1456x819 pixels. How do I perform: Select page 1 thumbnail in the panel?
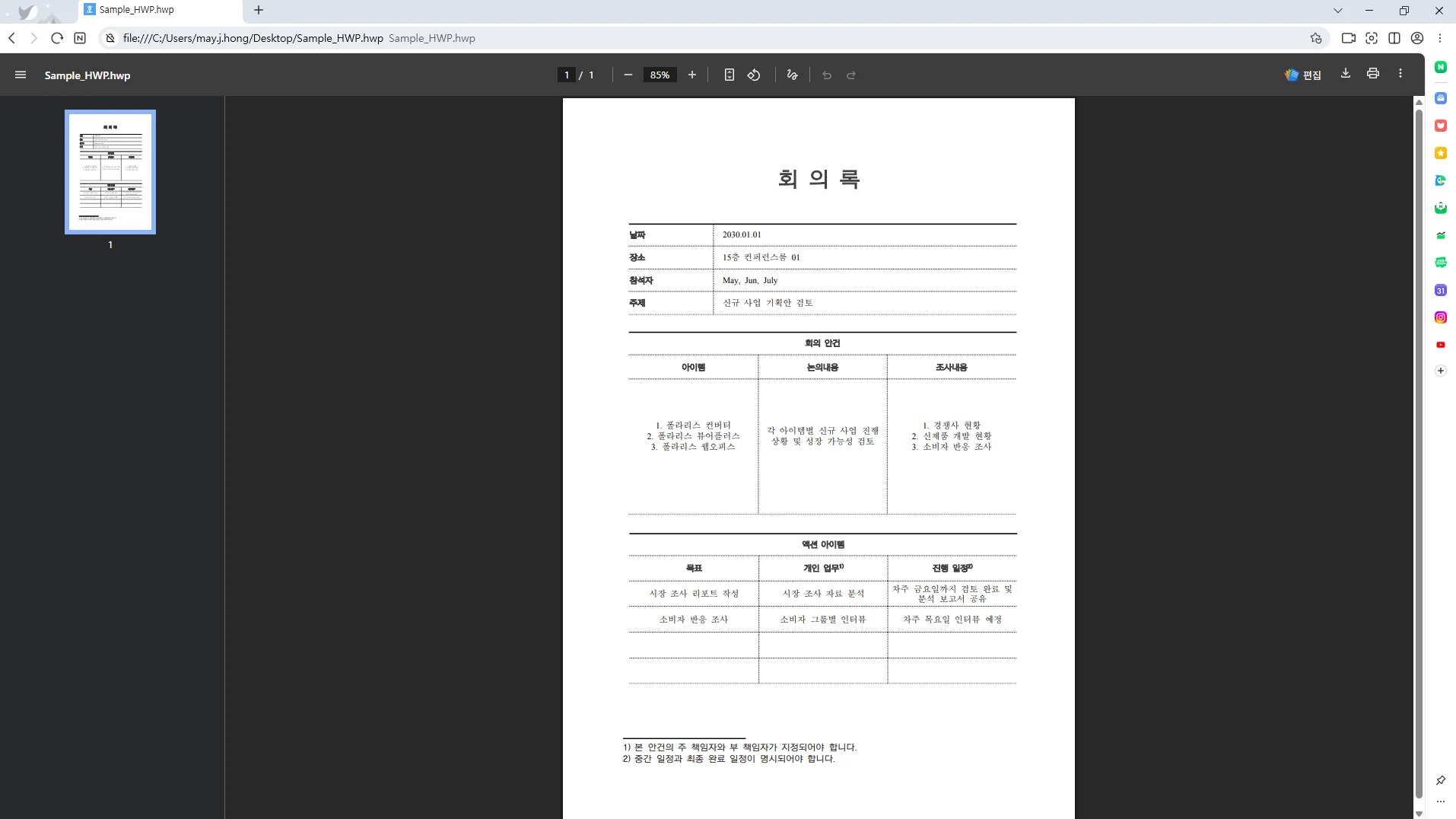pyautogui.click(x=110, y=172)
